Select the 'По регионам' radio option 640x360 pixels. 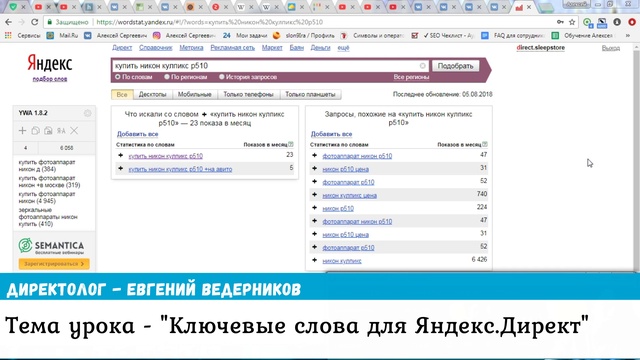coord(167,77)
